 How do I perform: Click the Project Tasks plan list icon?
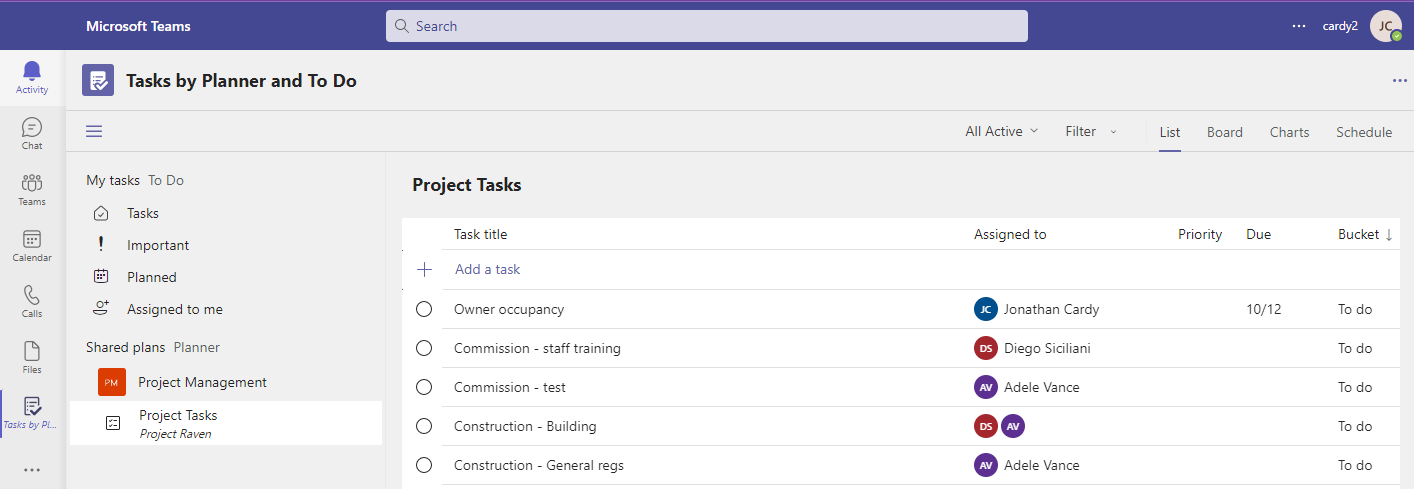coord(113,423)
